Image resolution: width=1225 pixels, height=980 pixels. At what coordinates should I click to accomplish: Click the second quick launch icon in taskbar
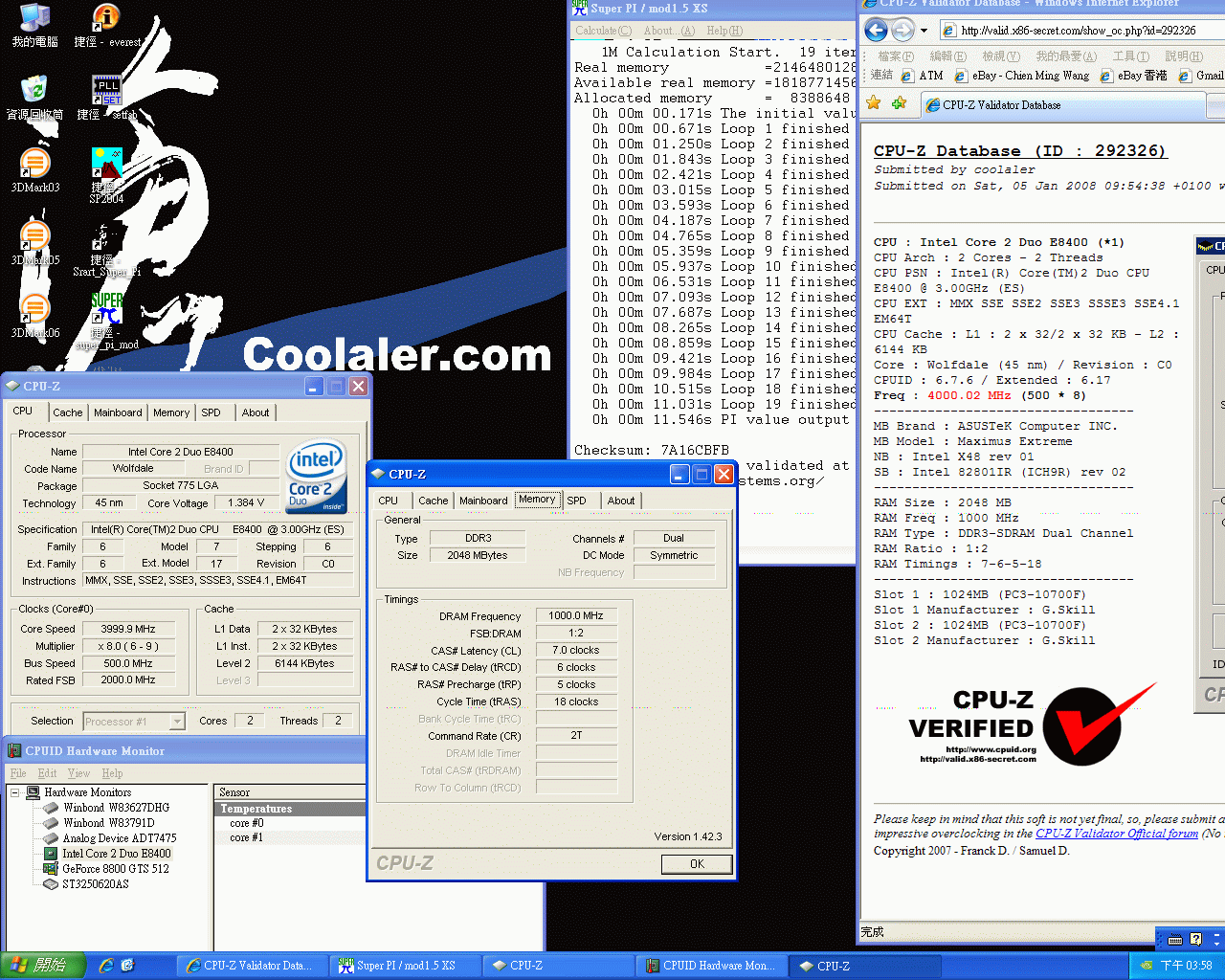pos(127,966)
